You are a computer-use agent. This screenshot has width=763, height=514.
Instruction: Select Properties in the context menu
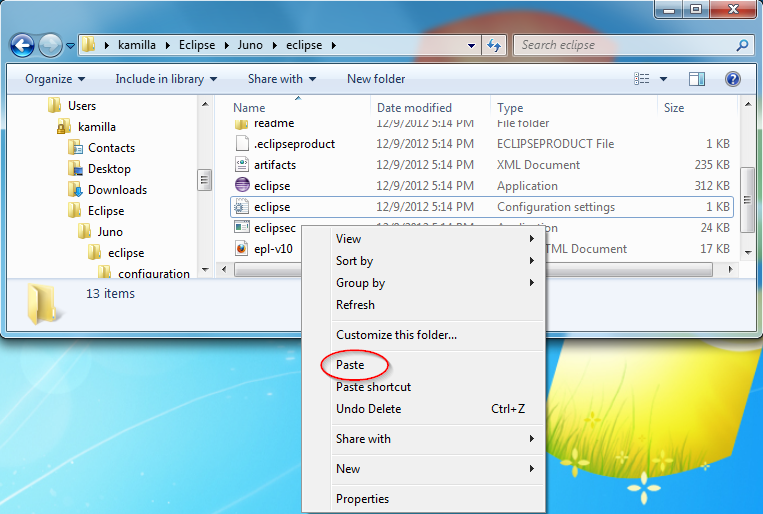point(362,499)
